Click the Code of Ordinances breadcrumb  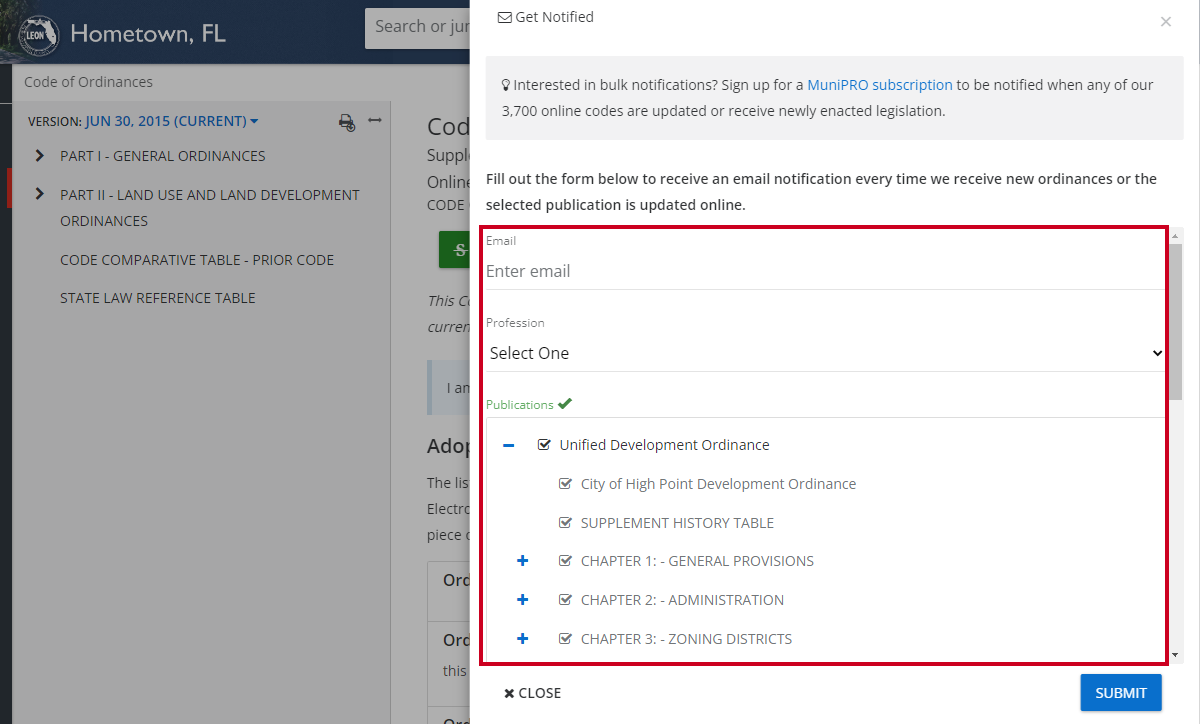coord(88,82)
